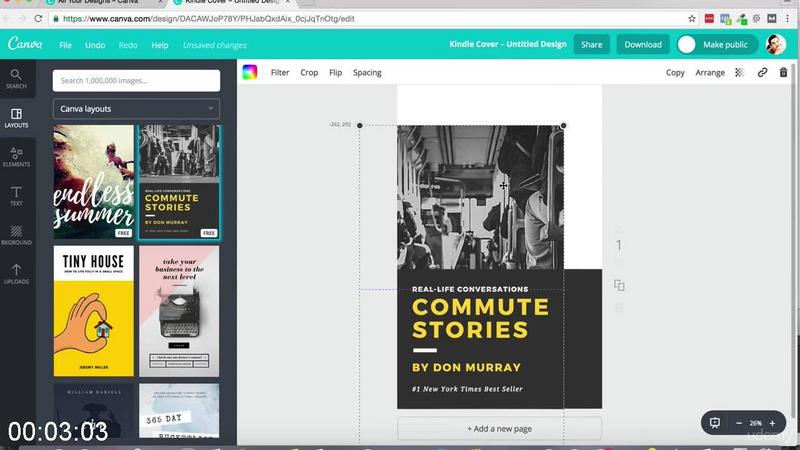The image size is (800, 450).
Task: Click the Kindle Cover design title
Action: point(508,44)
